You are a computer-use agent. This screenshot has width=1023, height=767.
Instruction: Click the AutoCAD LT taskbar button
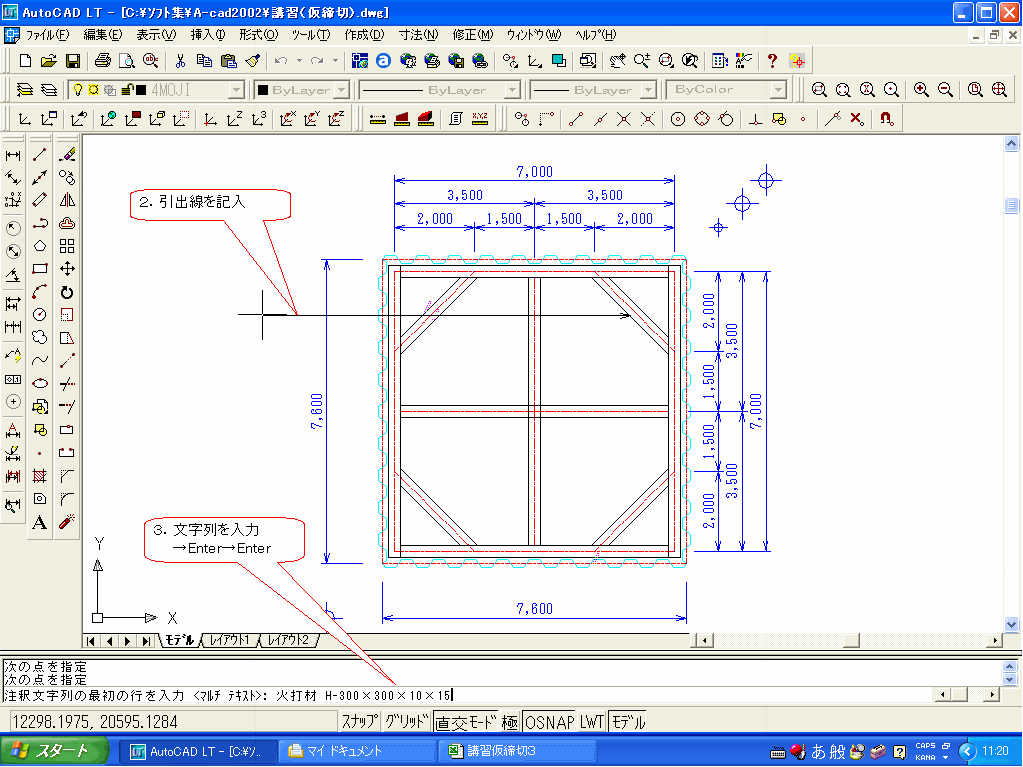click(x=198, y=751)
